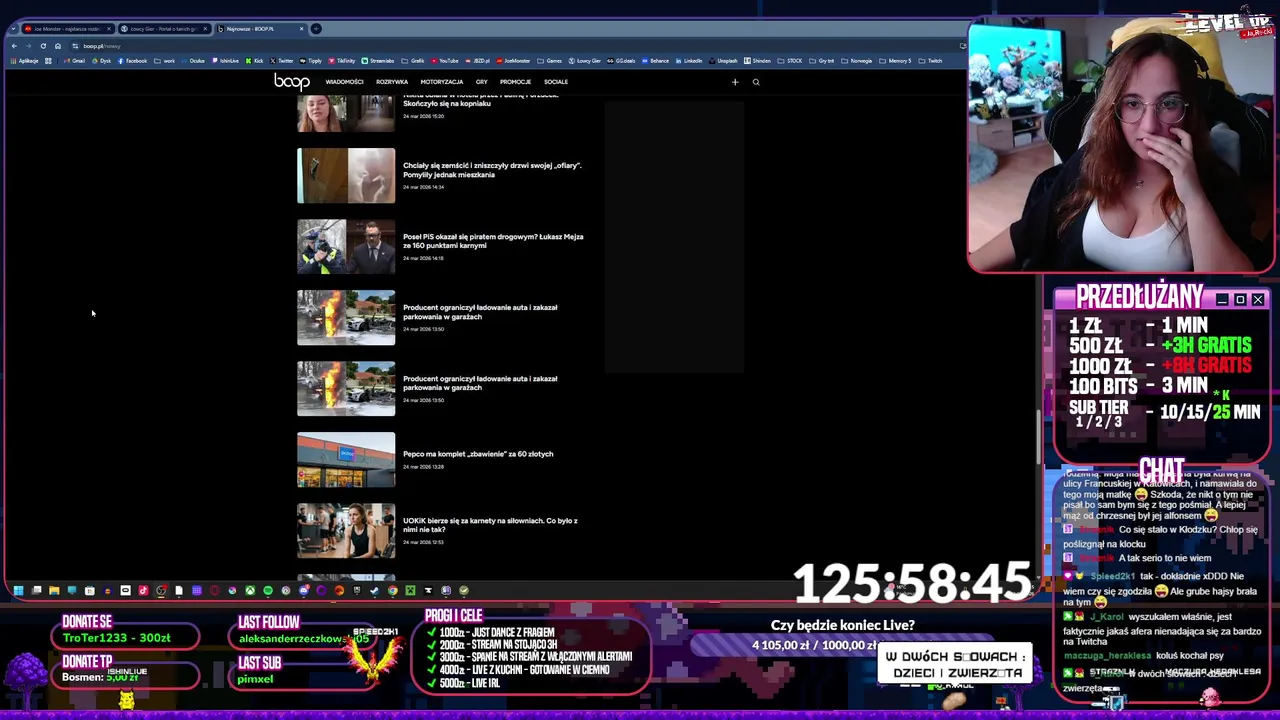Expand the STOCK bookmarks folder

click(x=790, y=61)
